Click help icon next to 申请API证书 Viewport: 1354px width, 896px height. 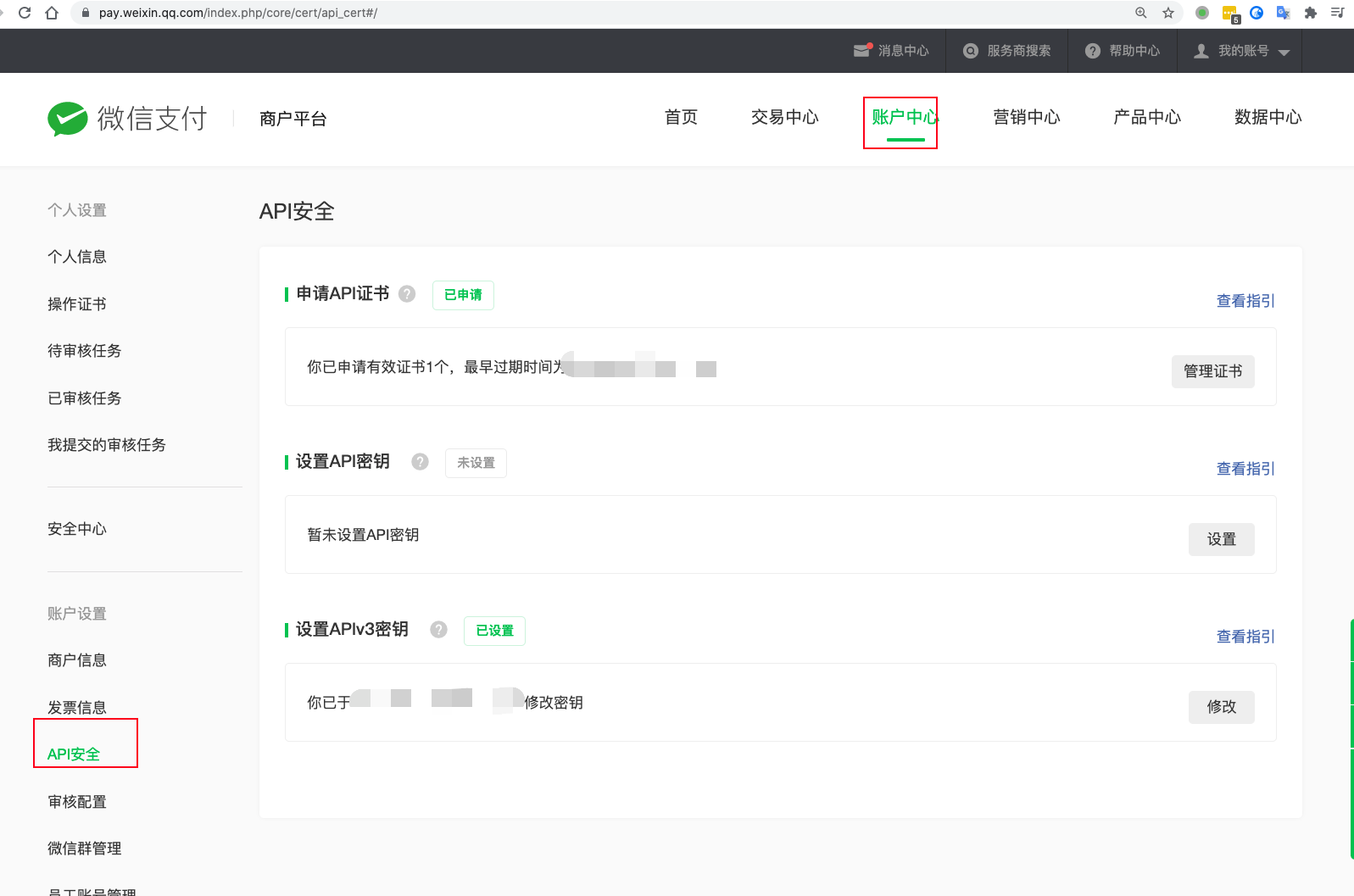(407, 294)
